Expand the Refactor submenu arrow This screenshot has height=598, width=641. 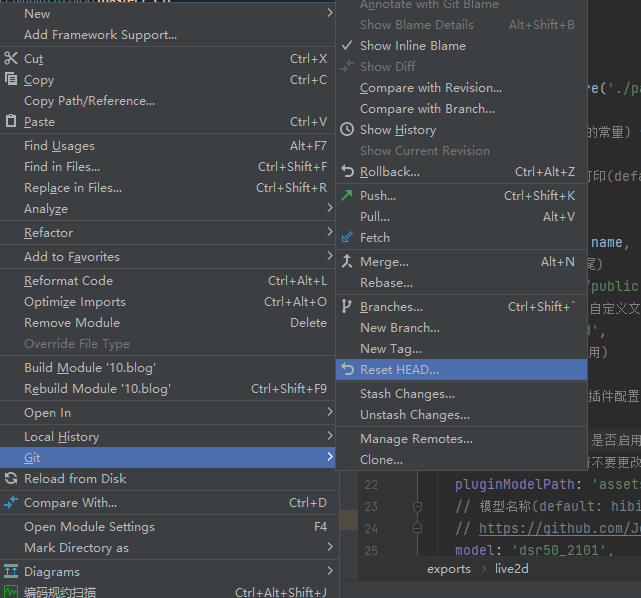point(329,232)
